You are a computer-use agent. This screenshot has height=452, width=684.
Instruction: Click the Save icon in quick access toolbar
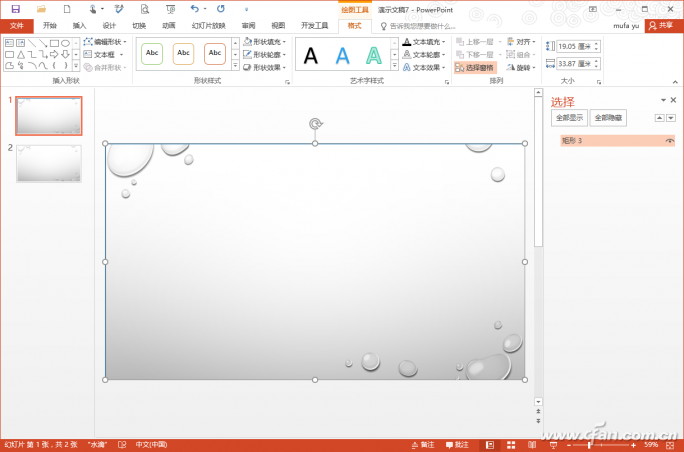pos(15,8)
